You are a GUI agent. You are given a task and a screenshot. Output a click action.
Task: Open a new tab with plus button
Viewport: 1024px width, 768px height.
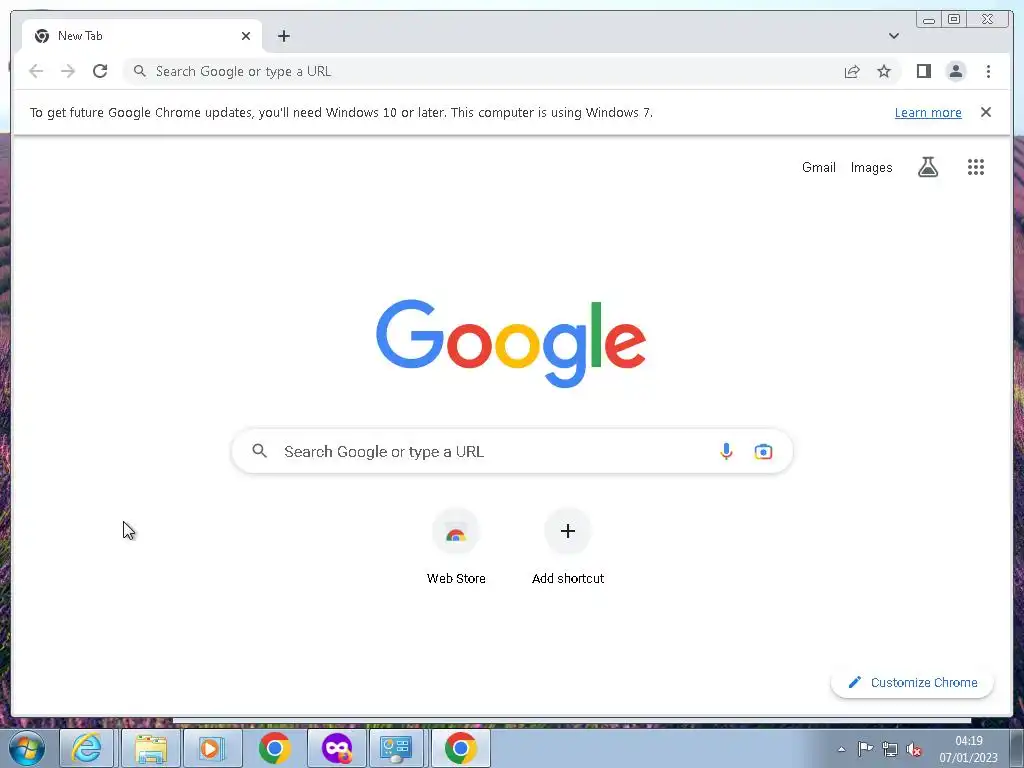(283, 36)
